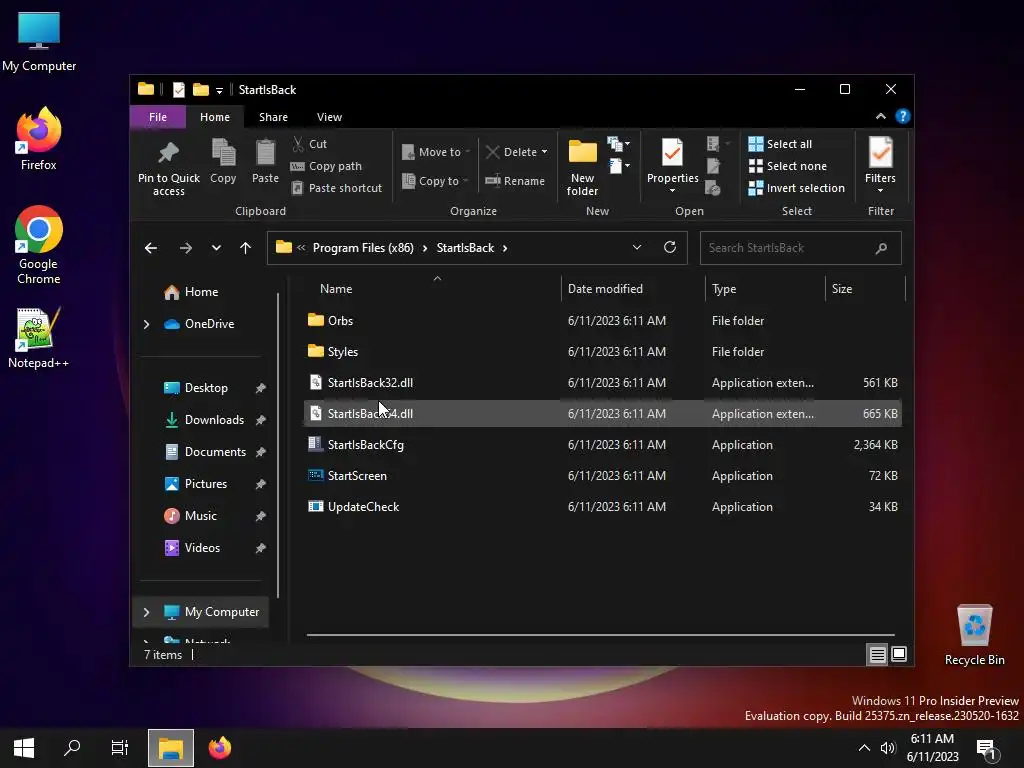
Task: Switch to the View ribbon tab
Action: point(329,117)
